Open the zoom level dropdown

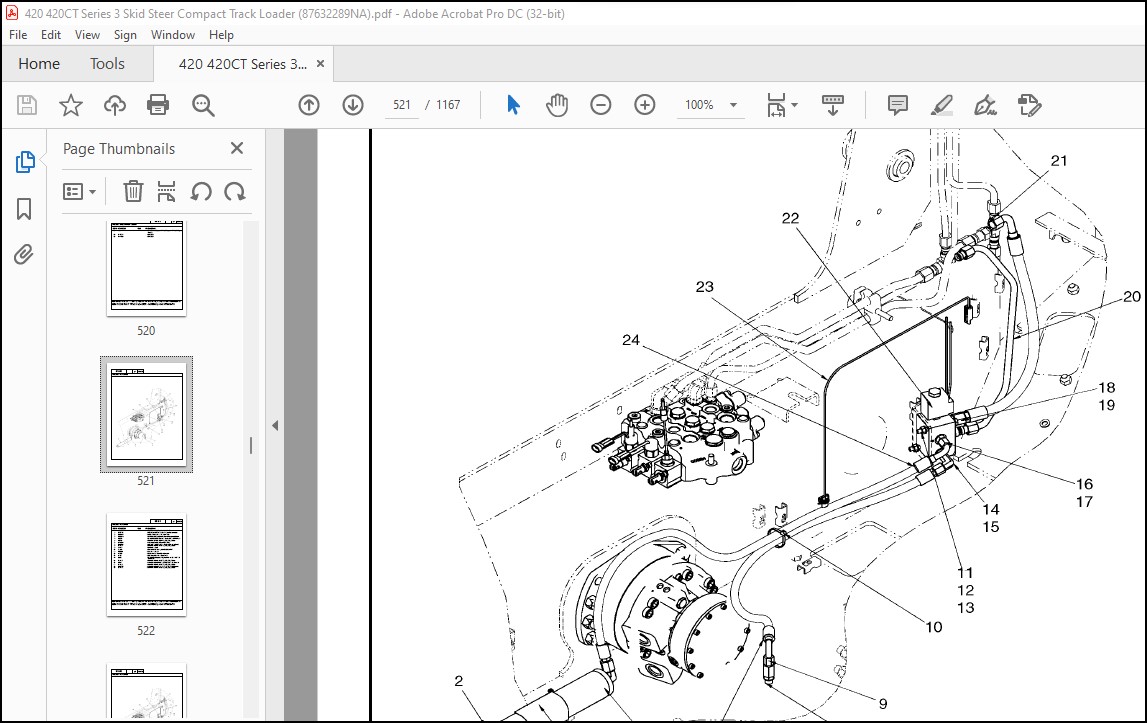pyautogui.click(x=733, y=104)
